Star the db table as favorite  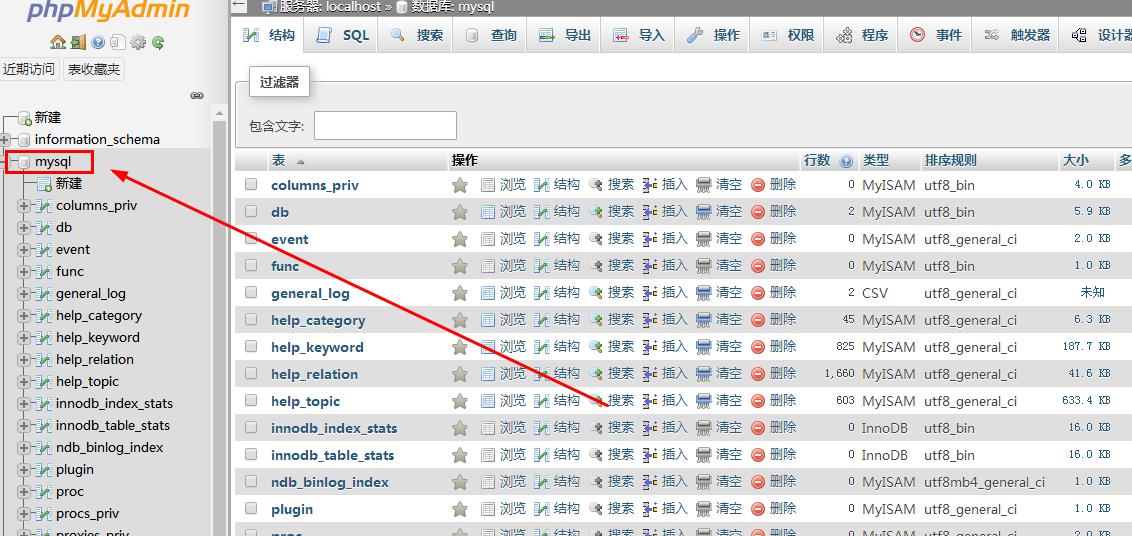460,212
